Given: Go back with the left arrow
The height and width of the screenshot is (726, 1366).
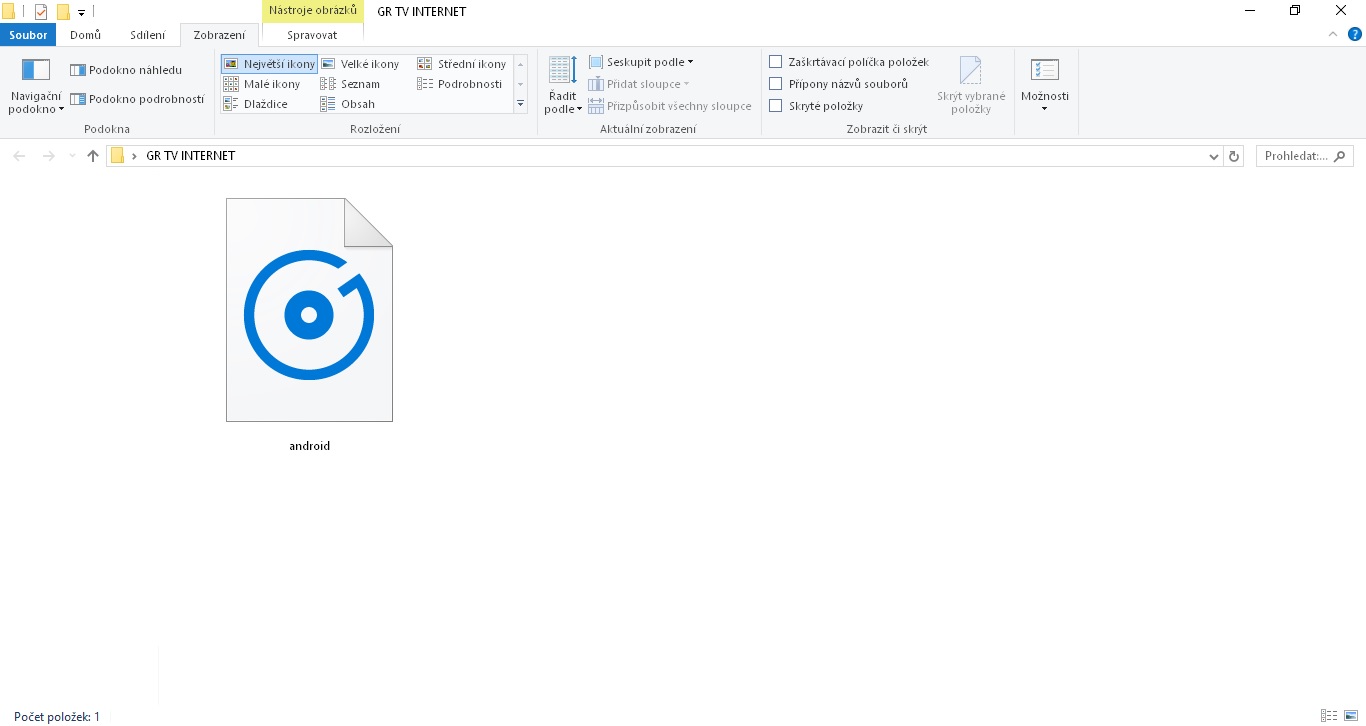Looking at the screenshot, I should click(x=19, y=156).
